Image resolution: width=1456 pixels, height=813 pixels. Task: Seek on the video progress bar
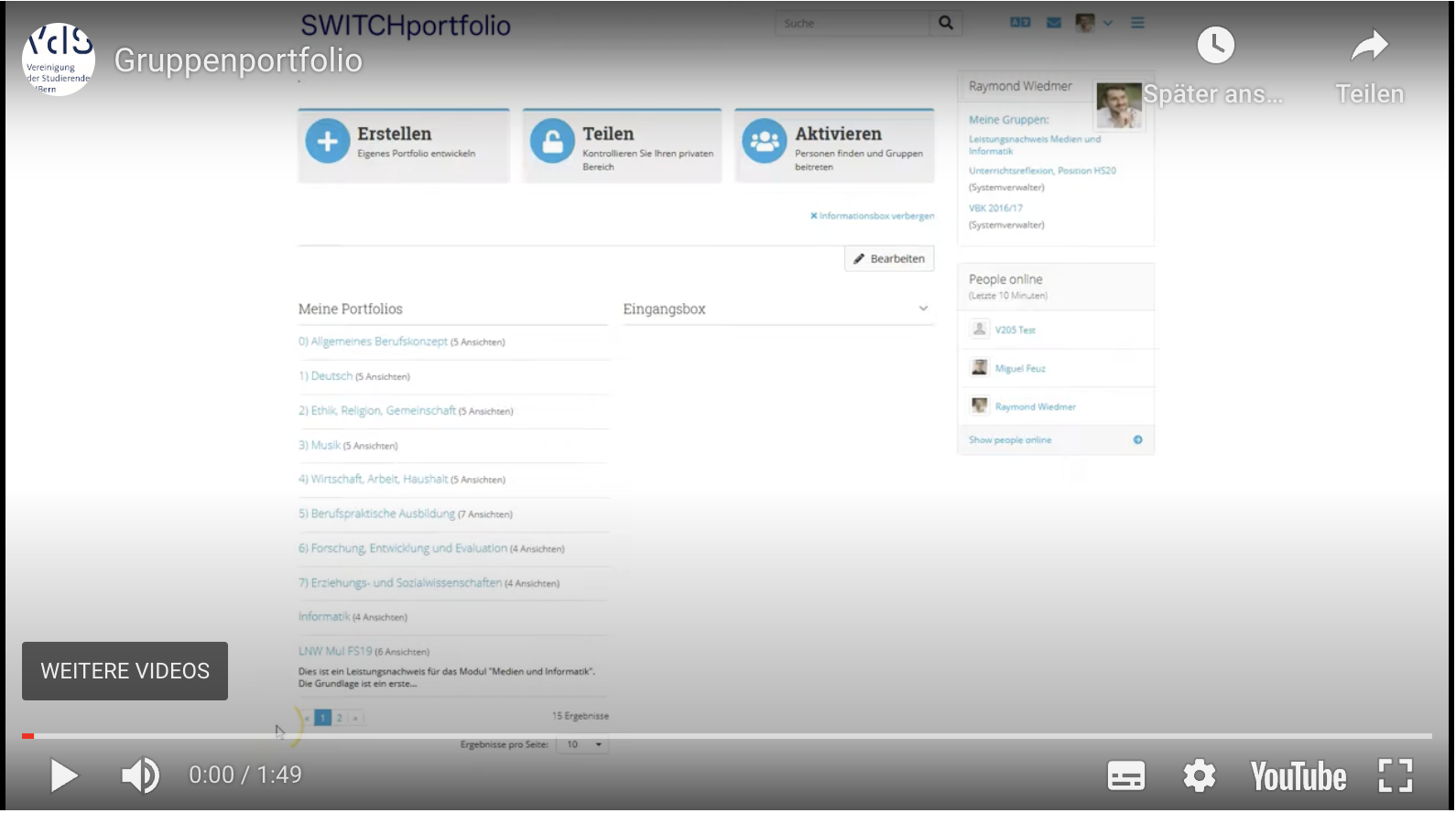[x=728, y=736]
